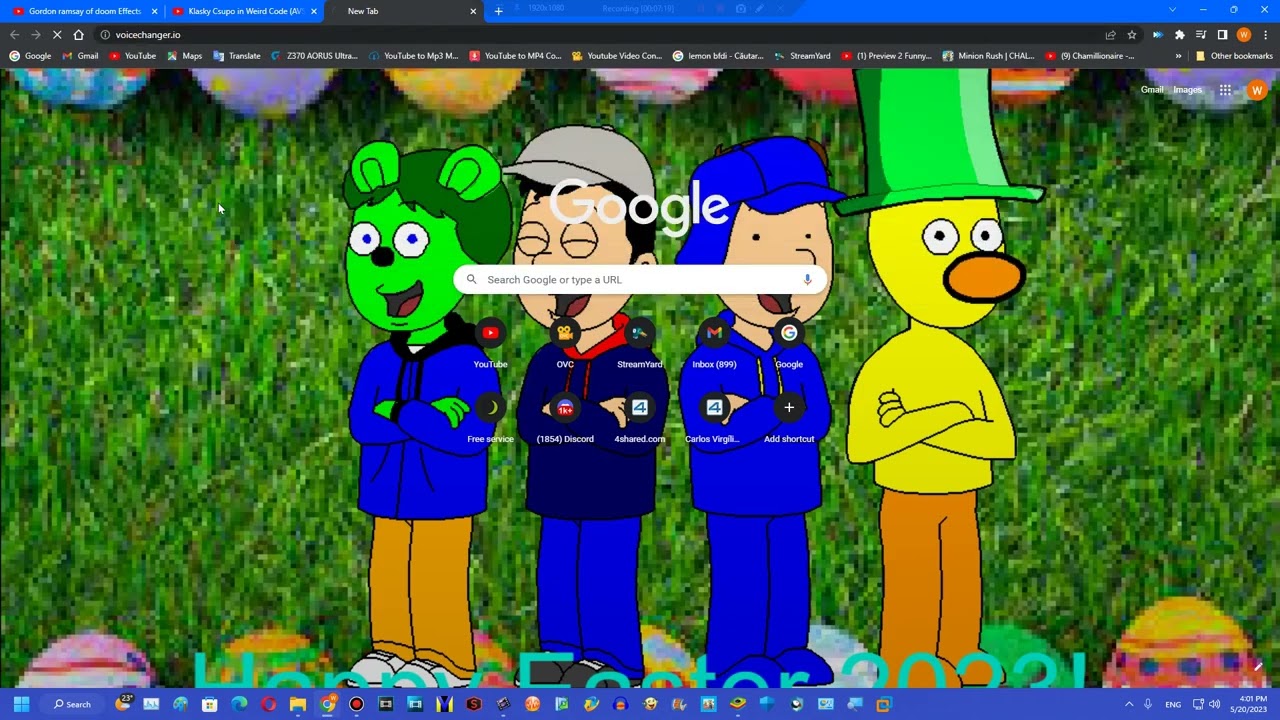This screenshot has width=1280, height=720.
Task: Expand the hidden bookmarks chevron
Action: coord(1178,56)
